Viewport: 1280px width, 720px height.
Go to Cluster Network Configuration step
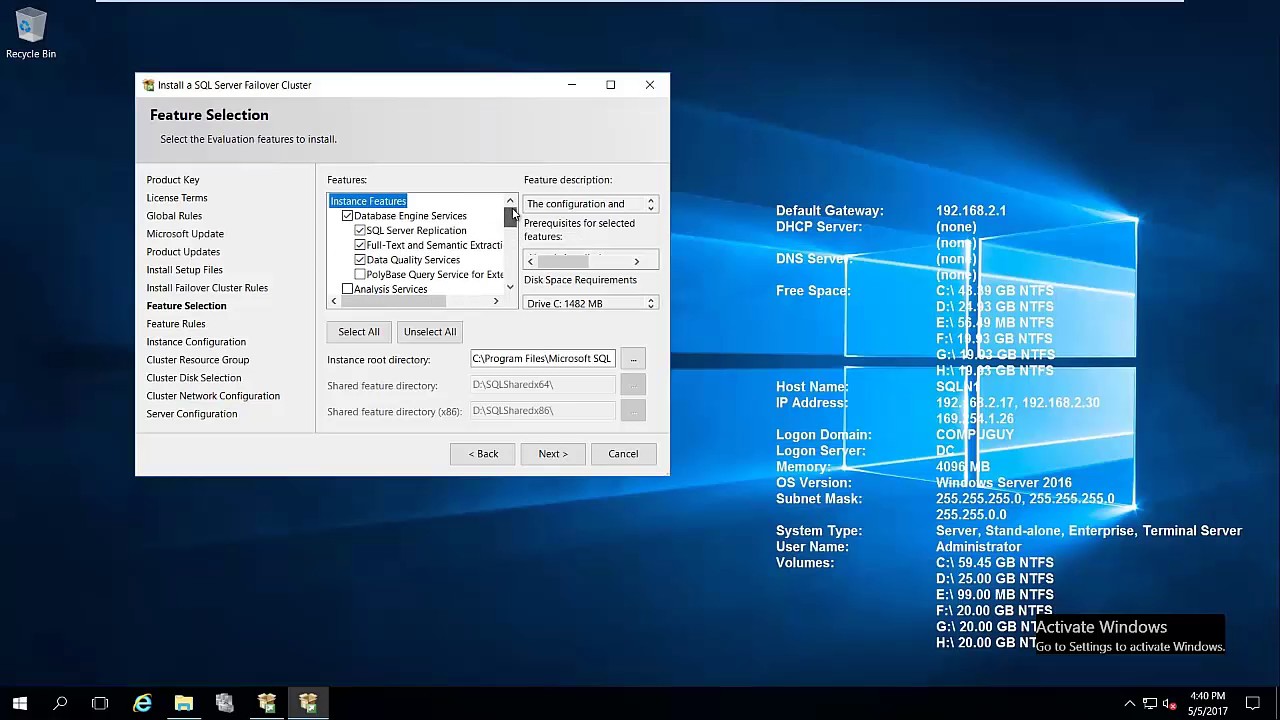pyautogui.click(x=213, y=396)
